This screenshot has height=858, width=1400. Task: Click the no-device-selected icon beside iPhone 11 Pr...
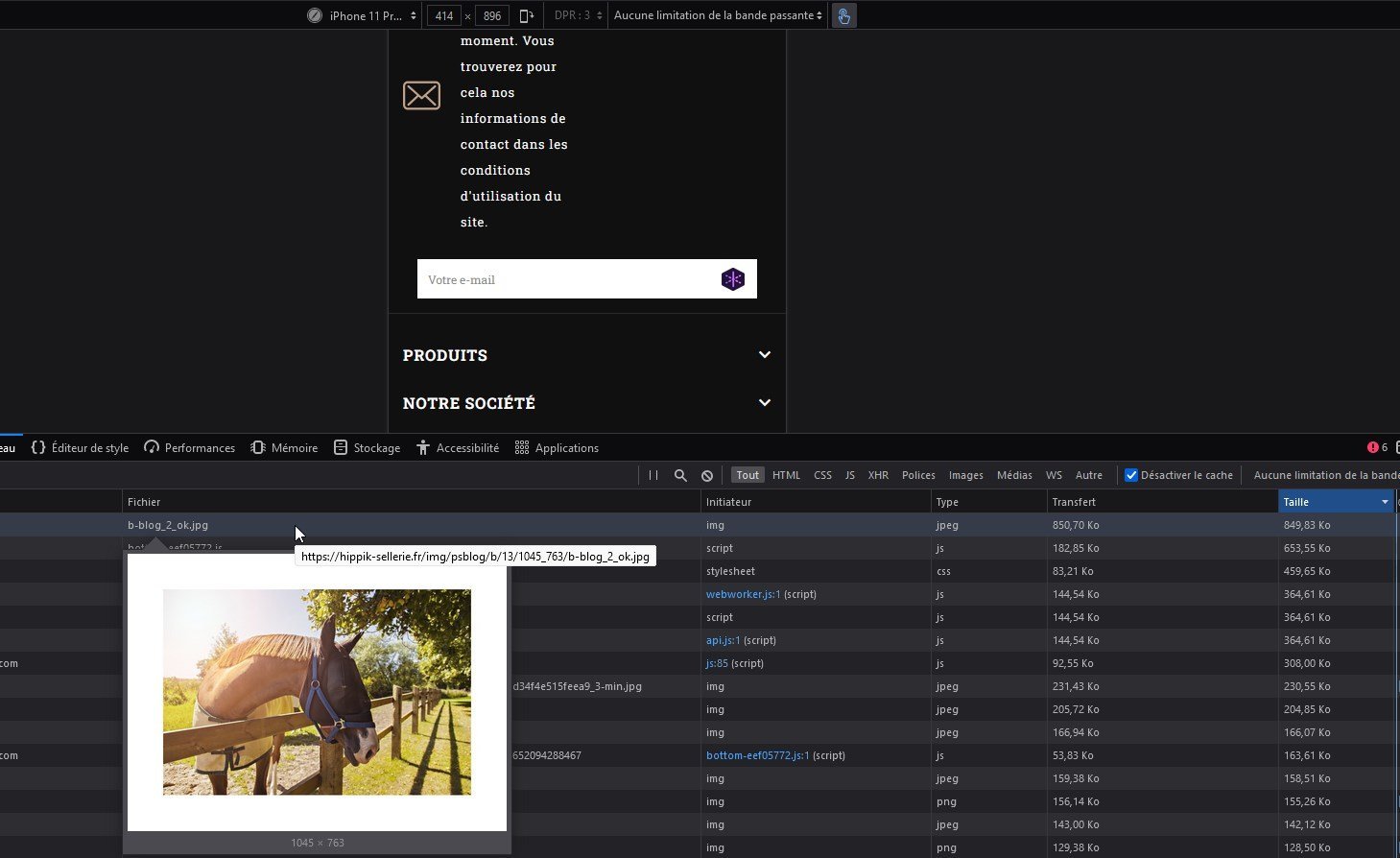(315, 15)
